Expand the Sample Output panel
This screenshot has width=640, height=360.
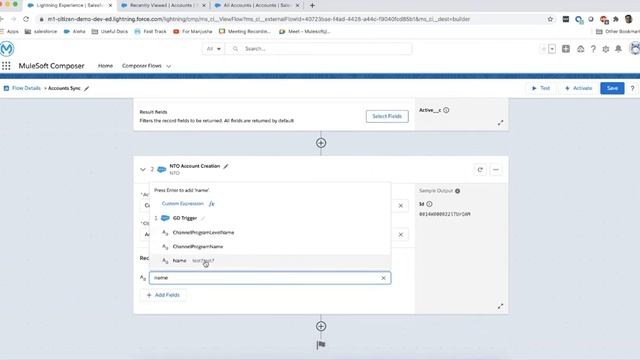(500, 306)
